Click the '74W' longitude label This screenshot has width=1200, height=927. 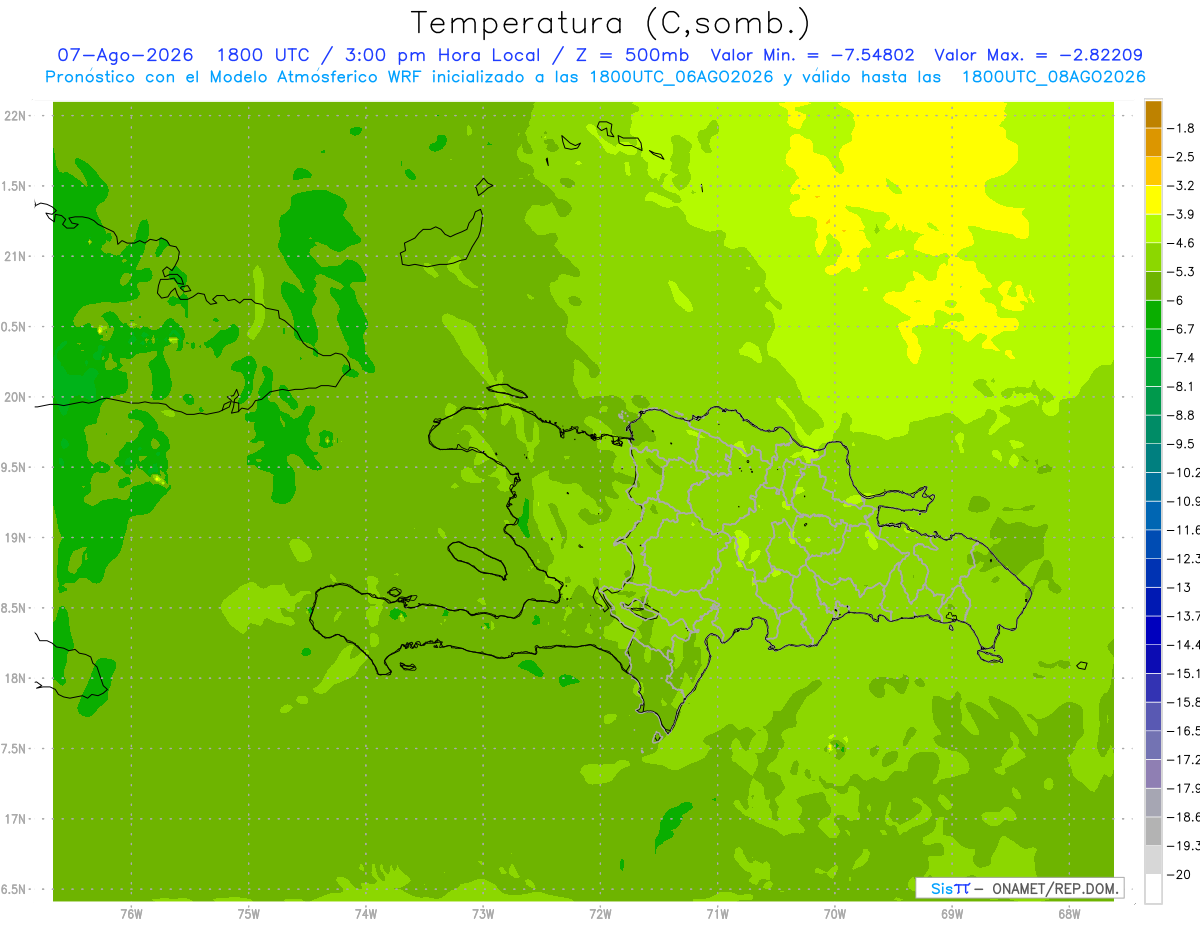(x=366, y=913)
